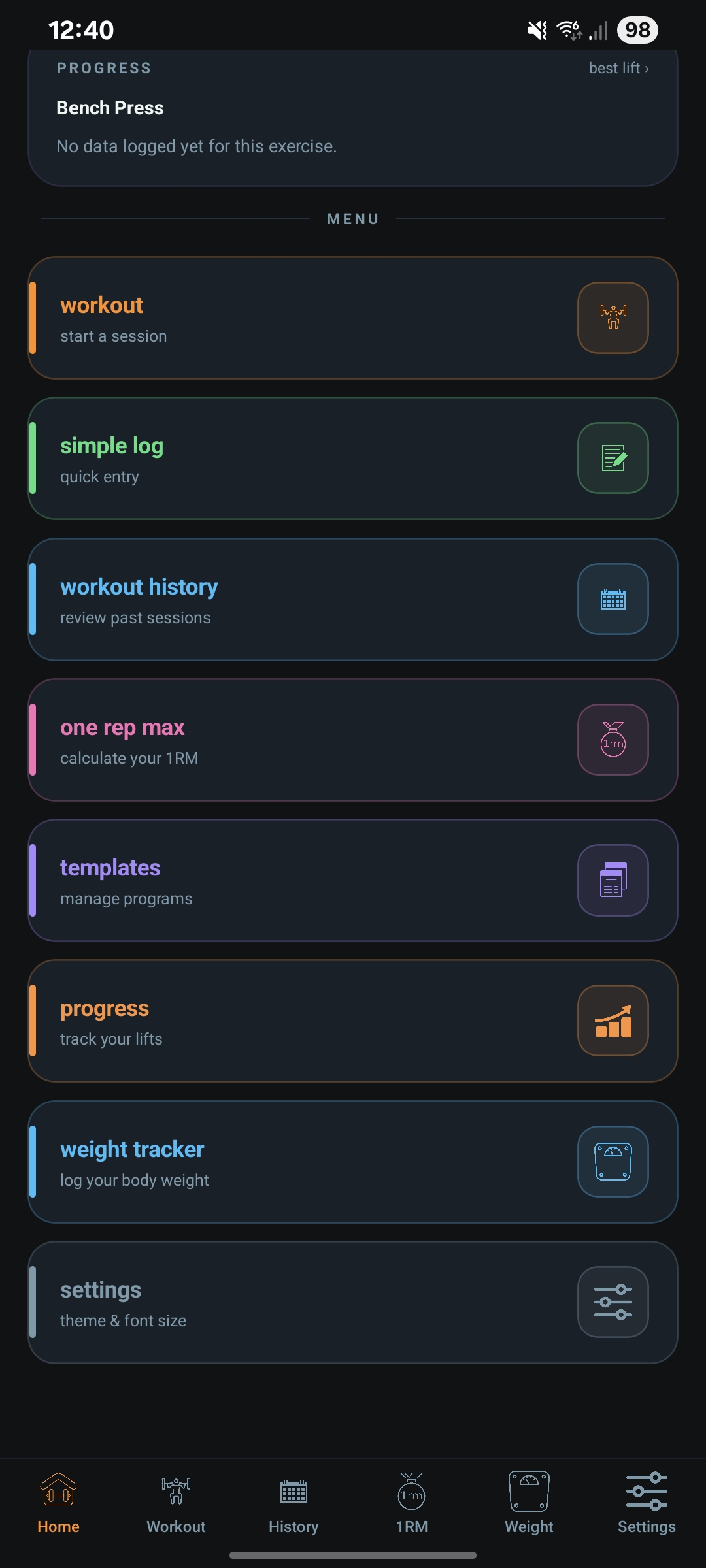Switch to the Settings tab

click(647, 1503)
